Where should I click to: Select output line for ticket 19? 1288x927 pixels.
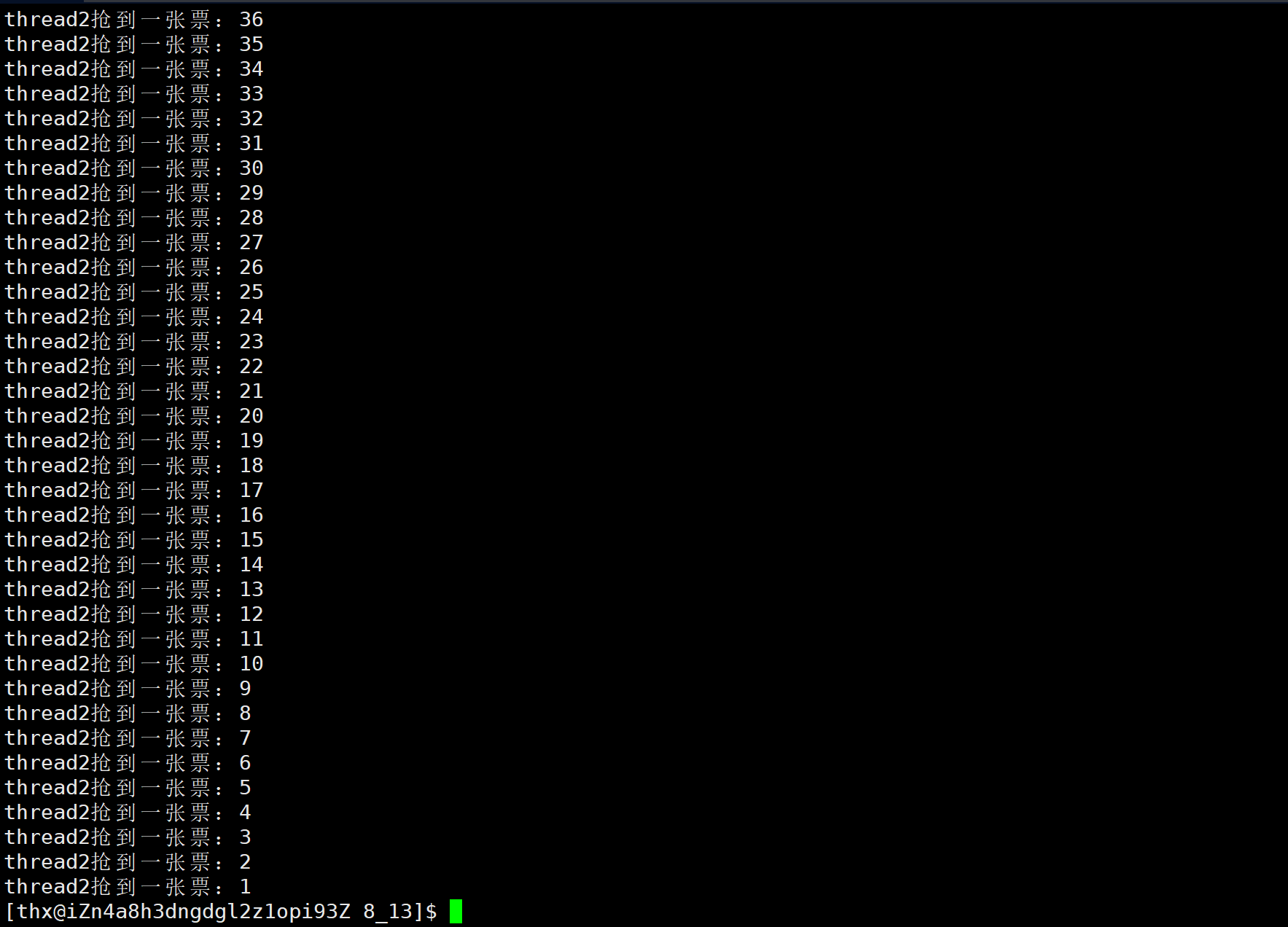134,441
